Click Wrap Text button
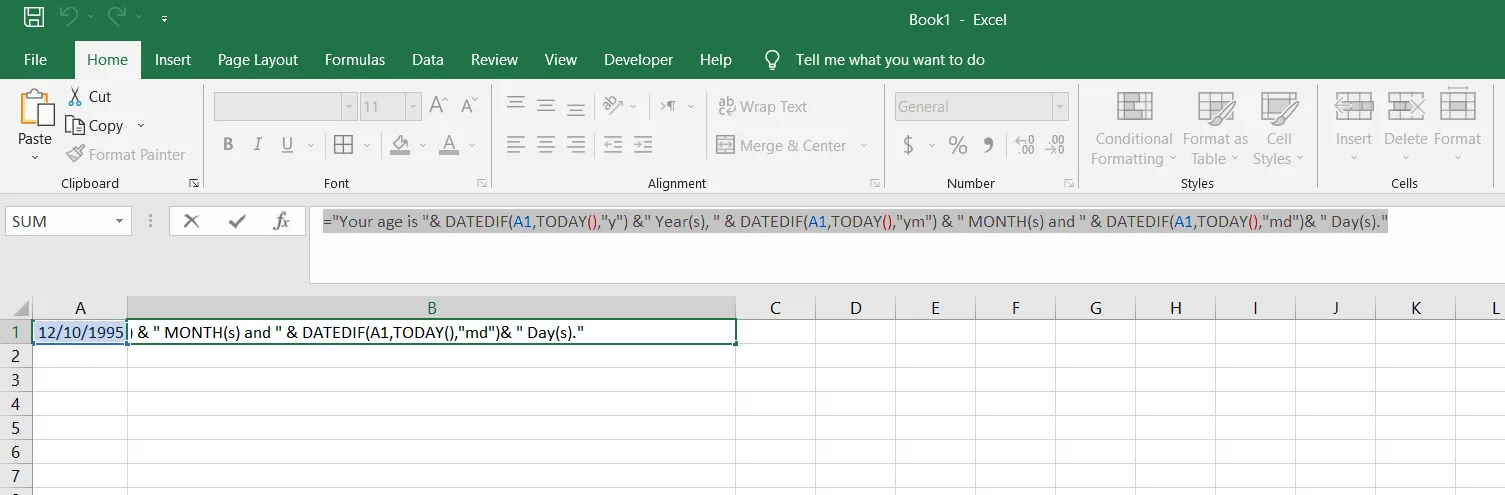The image size is (1505, 495). coord(762,107)
